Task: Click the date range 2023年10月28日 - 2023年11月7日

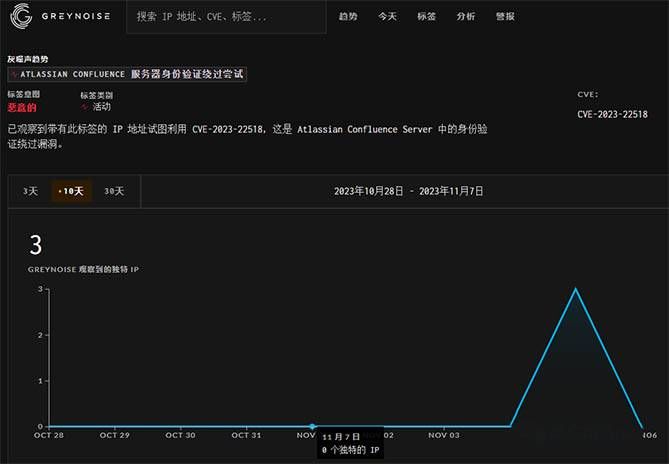Action: pyautogui.click(x=408, y=191)
